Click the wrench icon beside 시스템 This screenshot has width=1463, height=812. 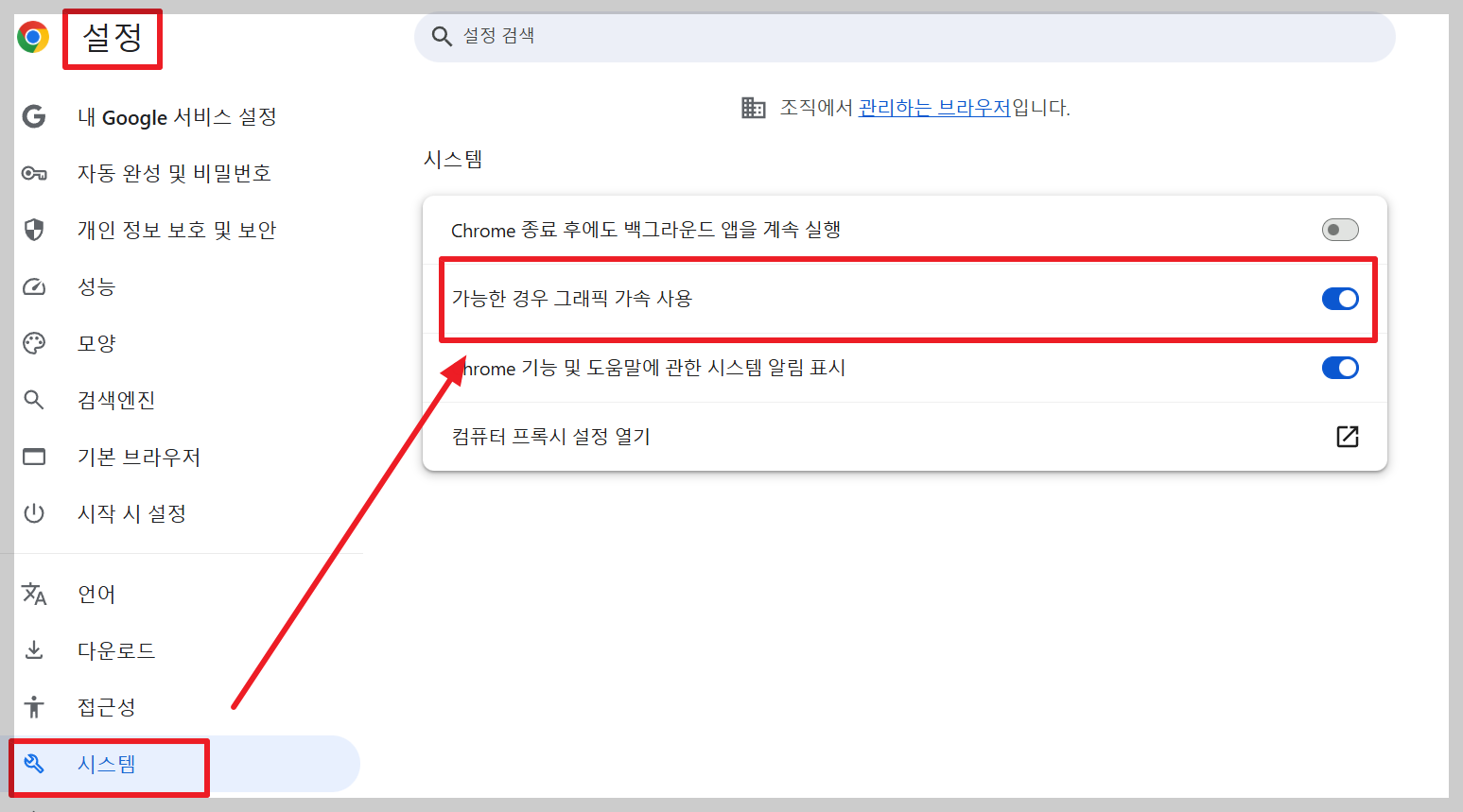34,764
